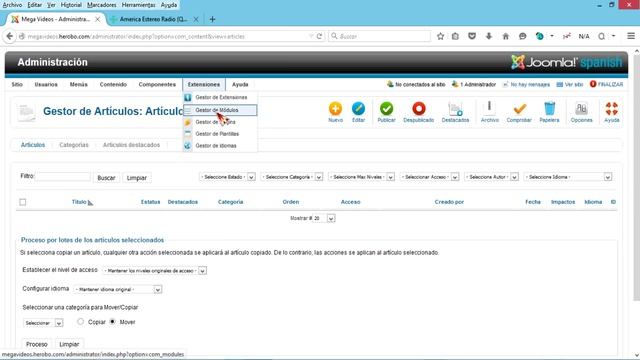Open the Ayuda lifebuoy toolbar icon
The height and width of the screenshot is (360, 640).
[x=611, y=109]
